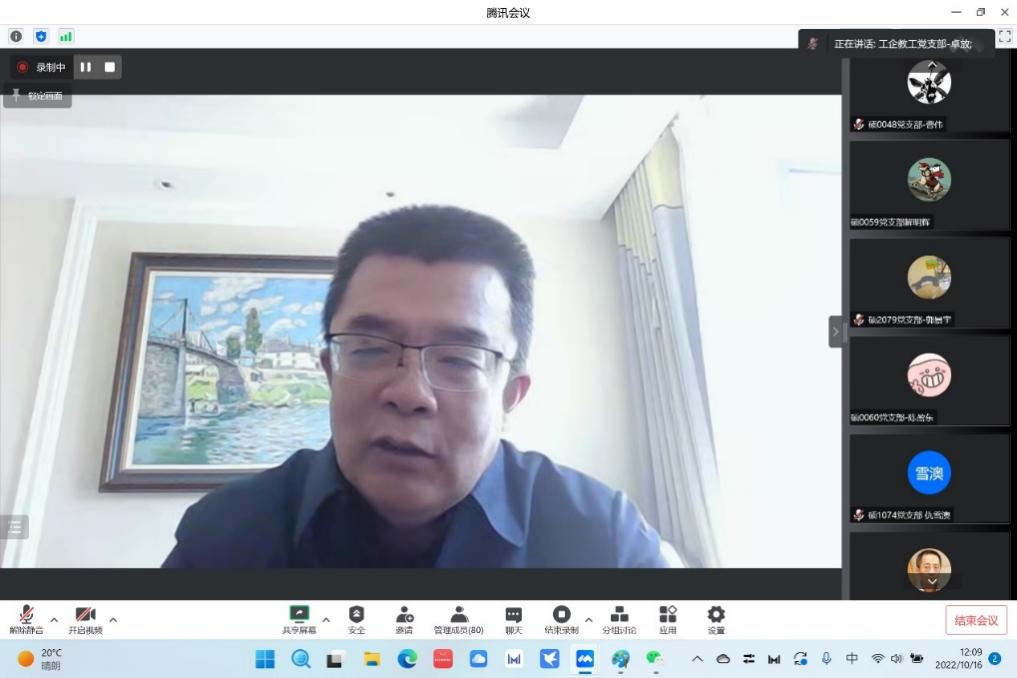
Task: Click End Recording (结束录制) icon
Action: click(561, 619)
